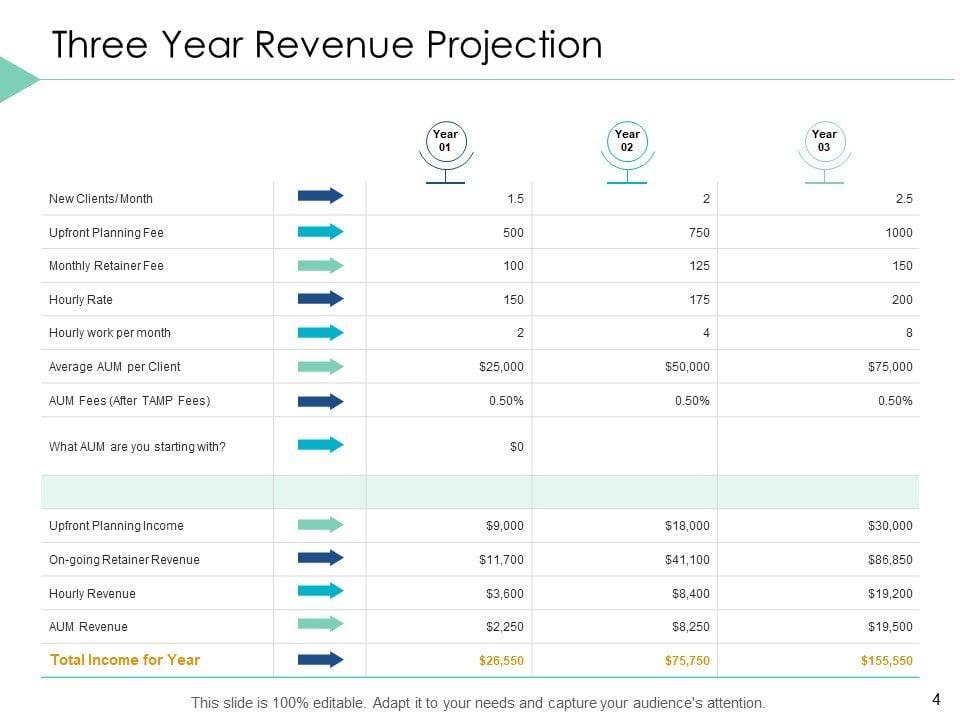This screenshot has height=720, width=960.
Task: Click the slide number 4
Action: click(936, 700)
